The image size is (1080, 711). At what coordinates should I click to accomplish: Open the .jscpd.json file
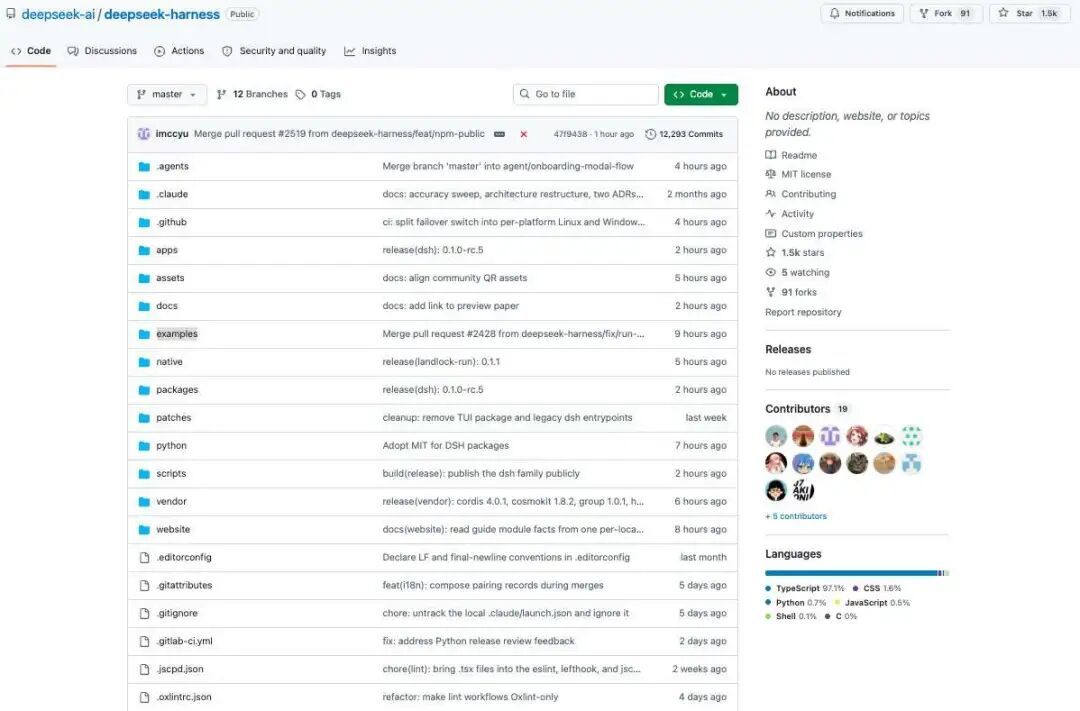pyautogui.click(x=180, y=669)
